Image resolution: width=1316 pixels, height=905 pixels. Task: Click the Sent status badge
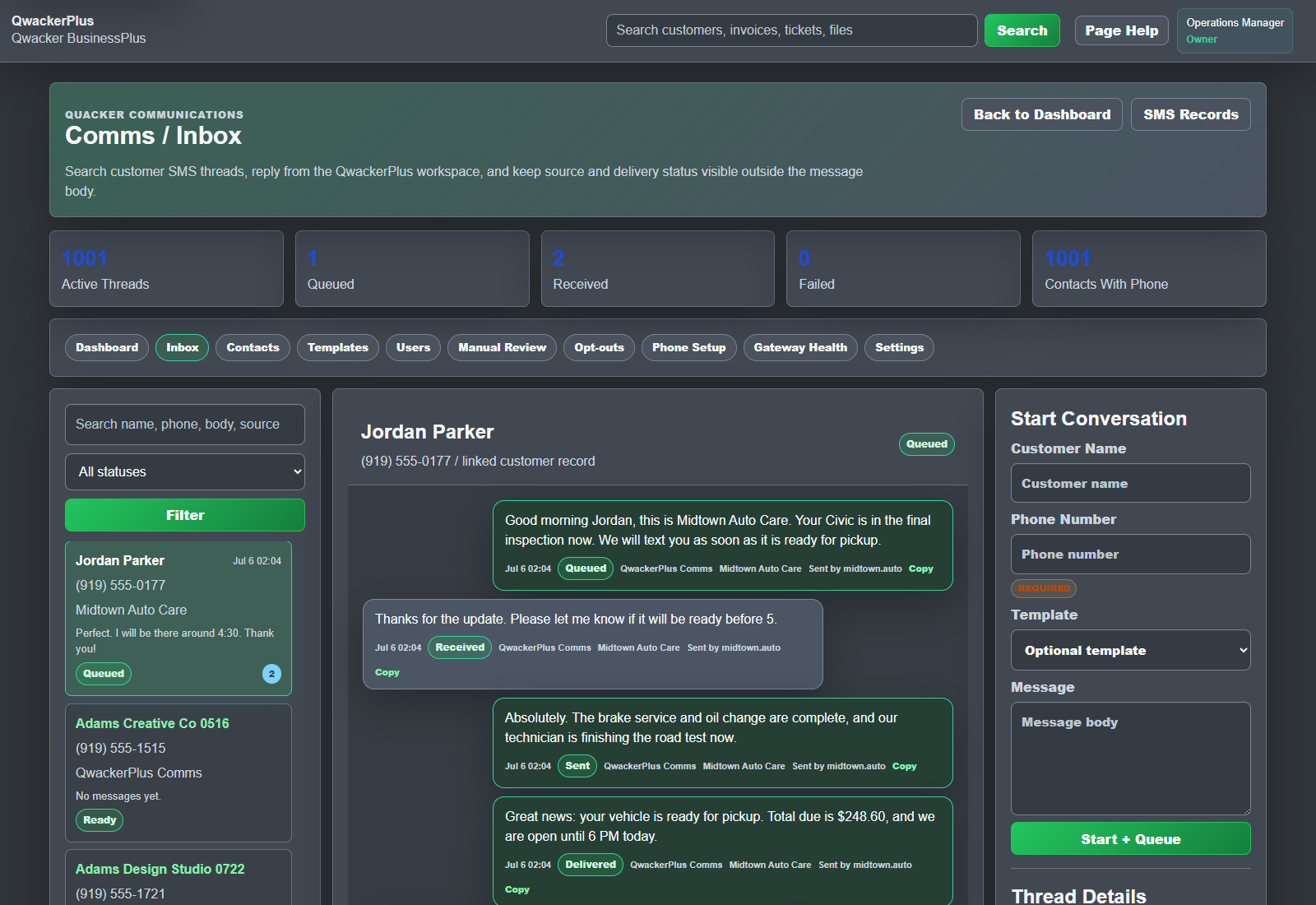577,766
